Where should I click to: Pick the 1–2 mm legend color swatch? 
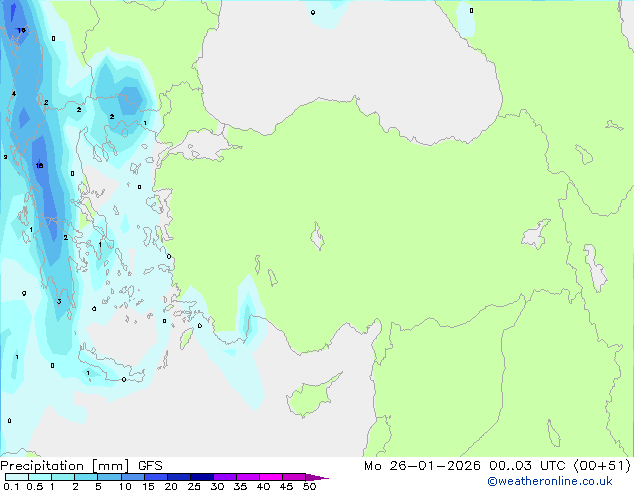click(x=63, y=477)
